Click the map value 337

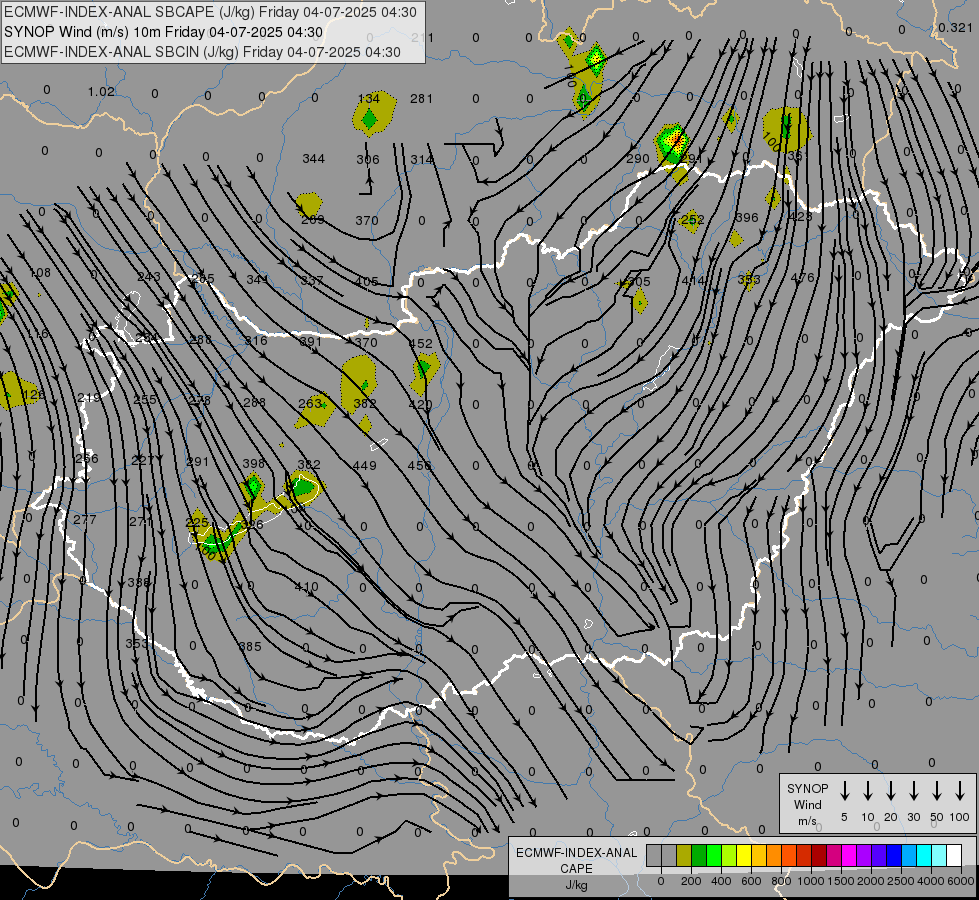tap(312, 280)
